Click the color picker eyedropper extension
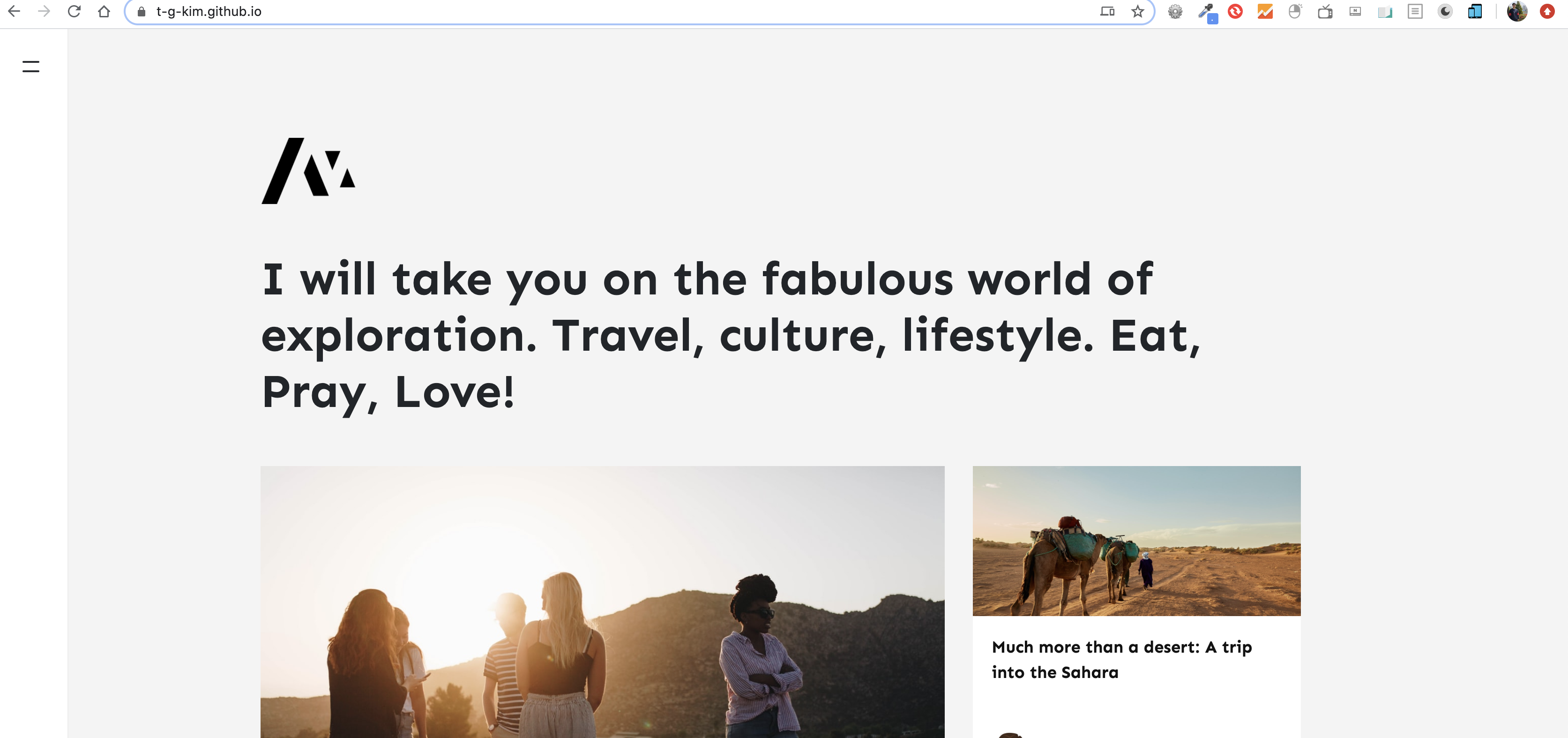Screen dimensions: 1568x738 coord(1205,11)
